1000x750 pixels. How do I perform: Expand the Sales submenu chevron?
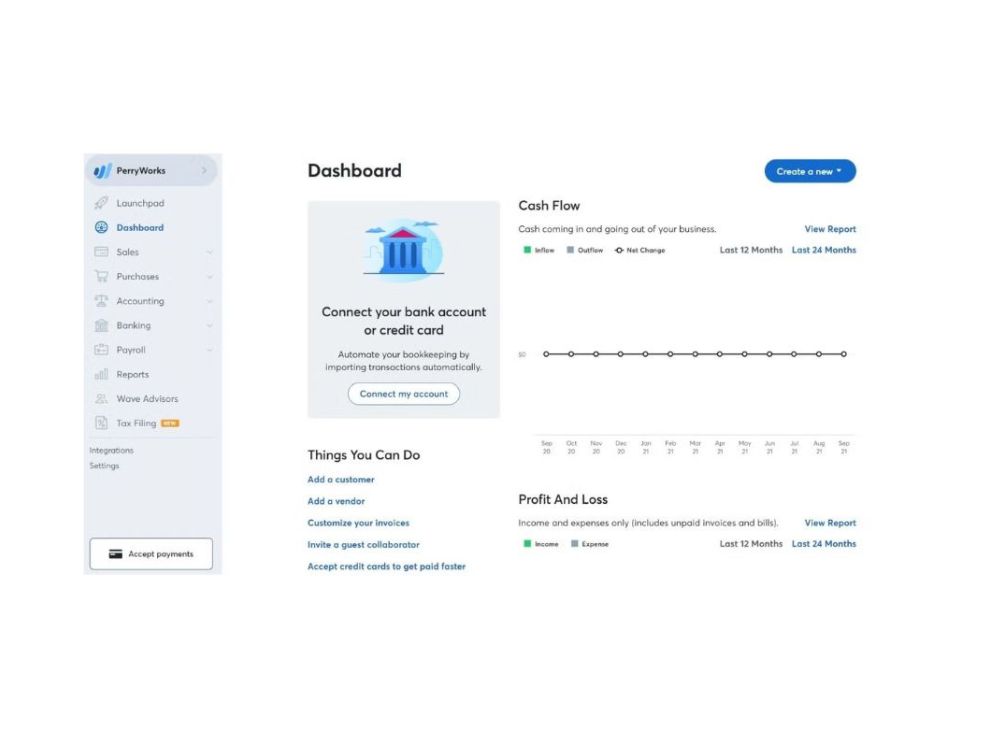coord(209,252)
